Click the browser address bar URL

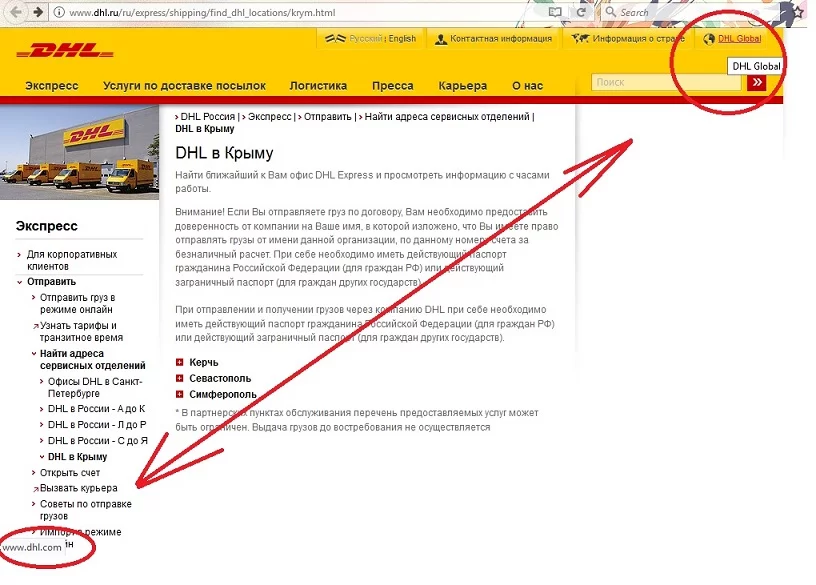[202, 12]
